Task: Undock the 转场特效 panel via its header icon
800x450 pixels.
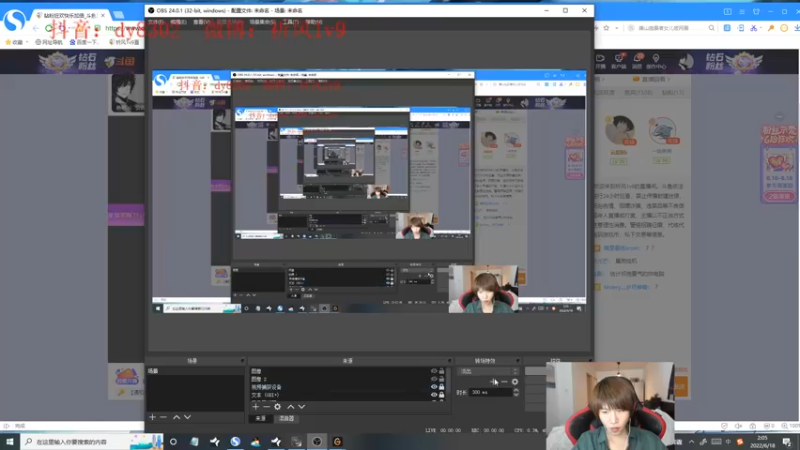Action: 517,361
